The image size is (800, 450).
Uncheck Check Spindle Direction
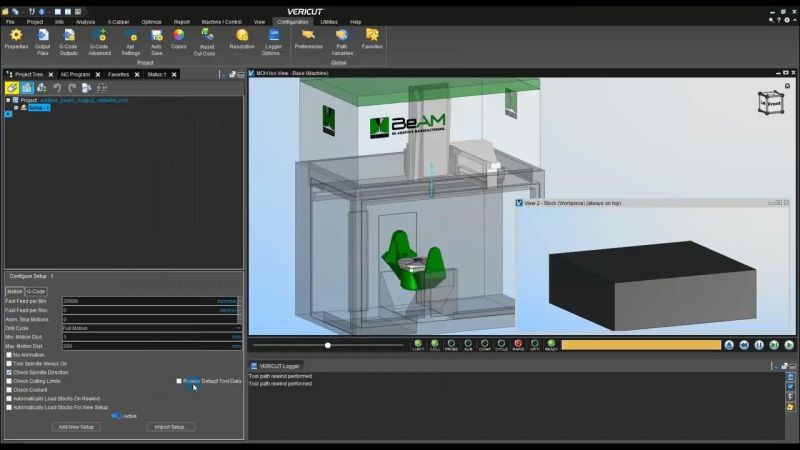pyautogui.click(x=10, y=372)
